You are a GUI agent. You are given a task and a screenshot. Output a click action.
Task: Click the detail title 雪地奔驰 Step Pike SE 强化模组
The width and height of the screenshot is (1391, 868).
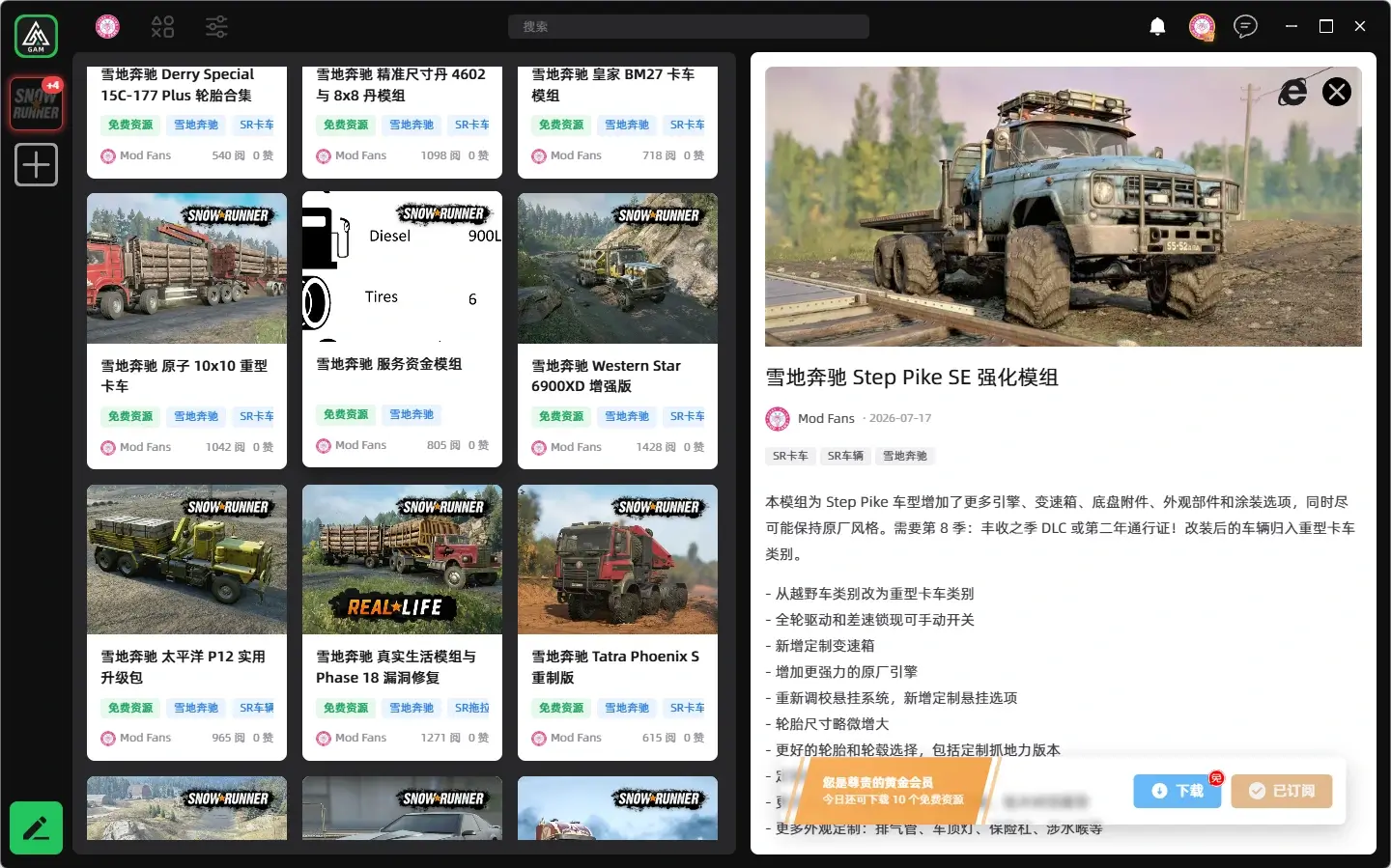click(912, 378)
